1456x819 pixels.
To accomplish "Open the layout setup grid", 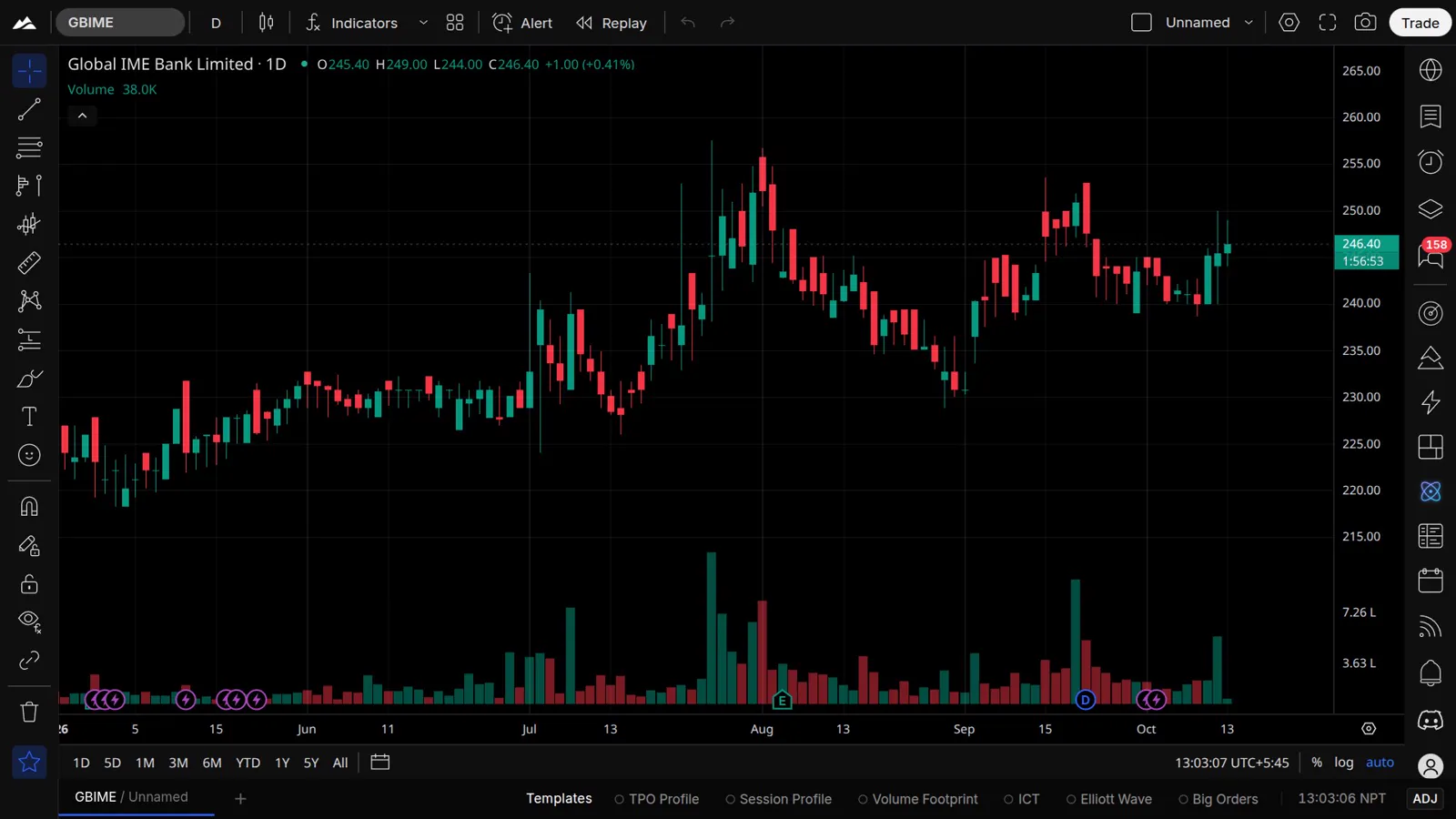I will 455,23.
